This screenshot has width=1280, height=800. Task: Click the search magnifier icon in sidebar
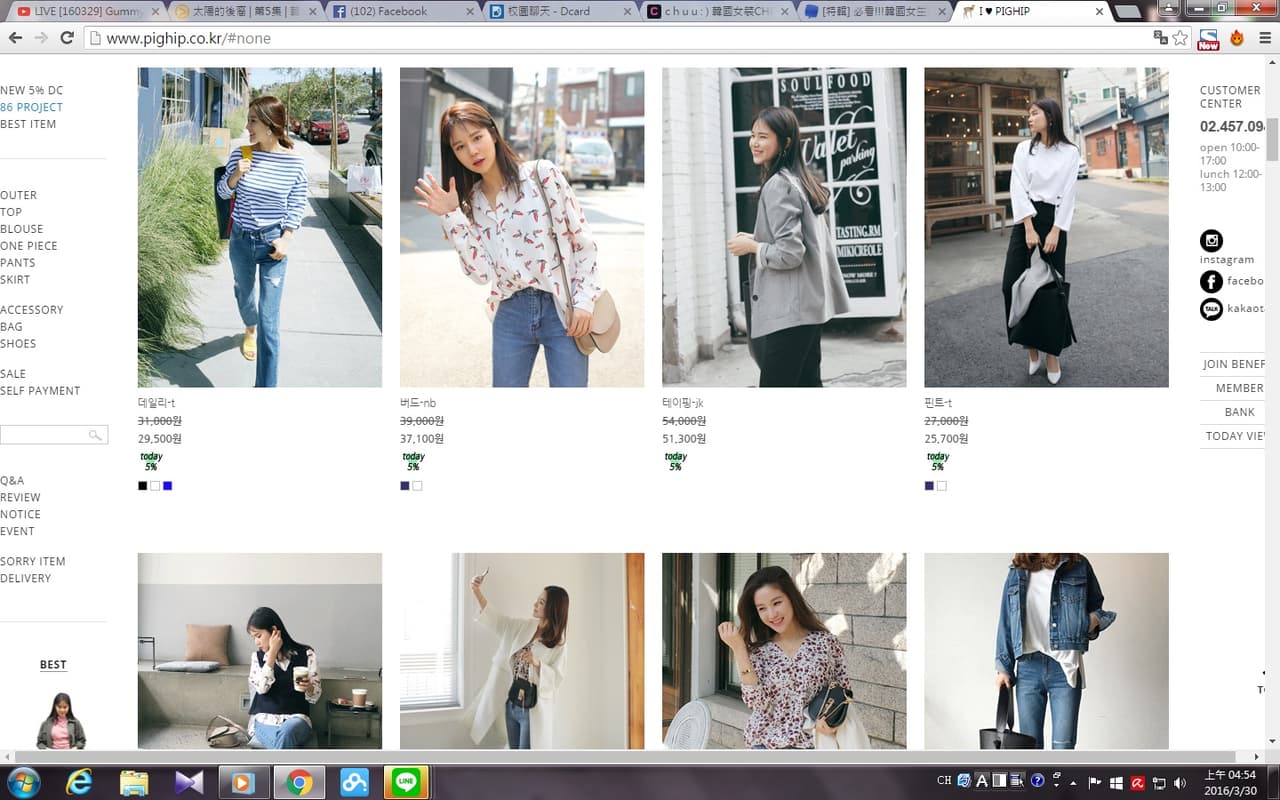95,435
